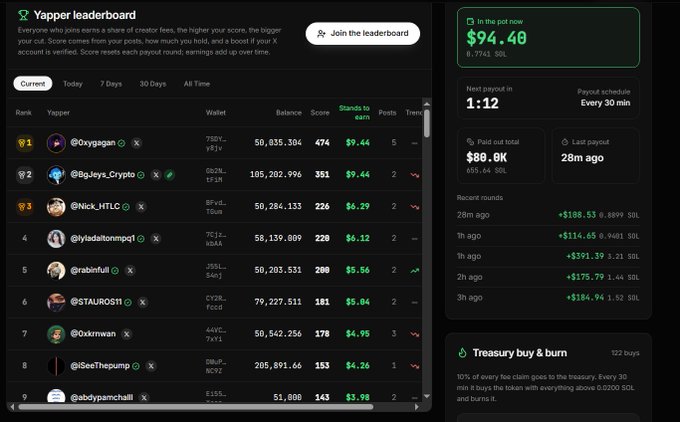Click the rank 3 medal badge
The height and width of the screenshot is (422, 680).
point(25,206)
